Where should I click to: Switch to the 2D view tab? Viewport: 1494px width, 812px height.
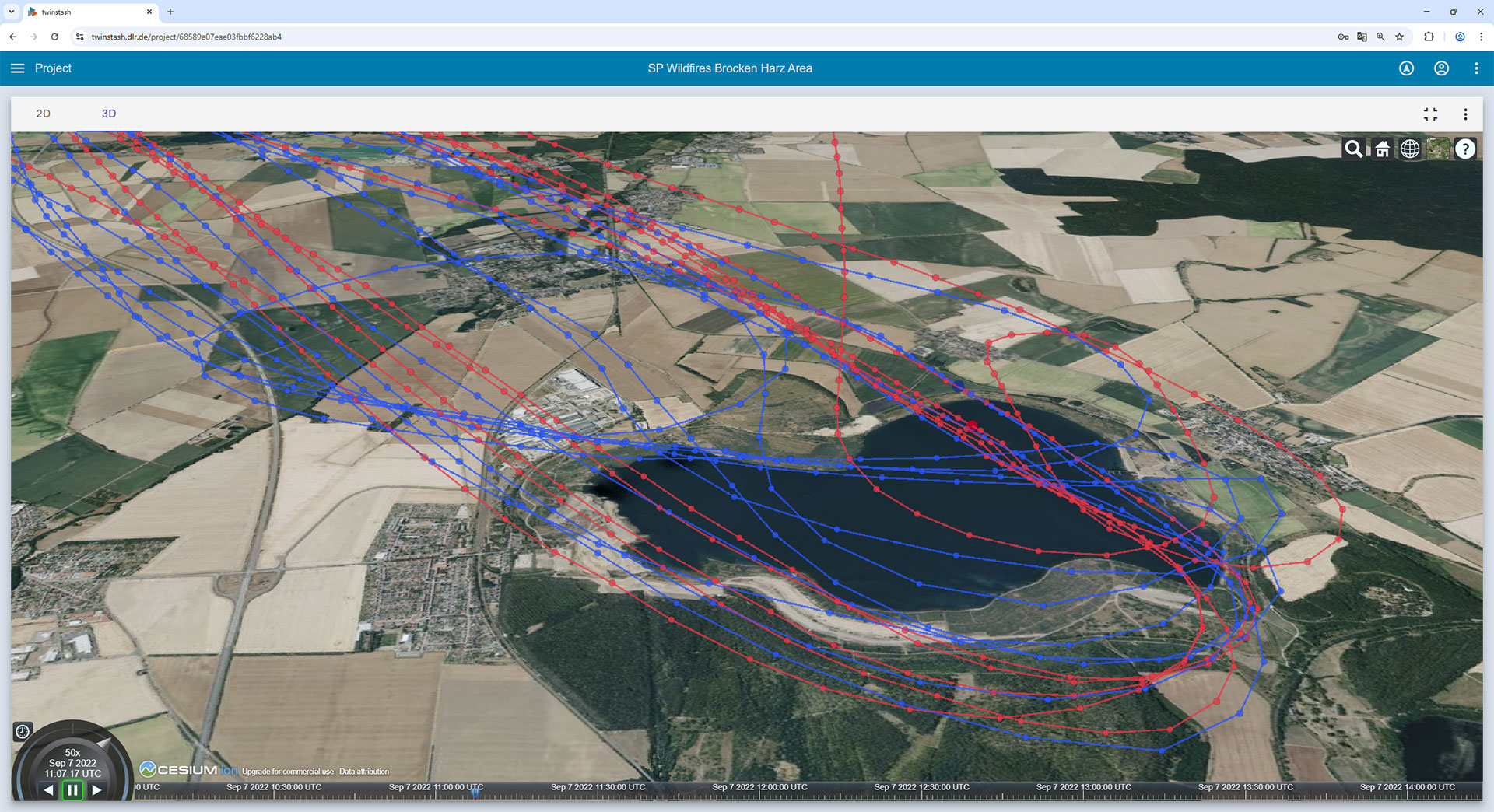(44, 114)
